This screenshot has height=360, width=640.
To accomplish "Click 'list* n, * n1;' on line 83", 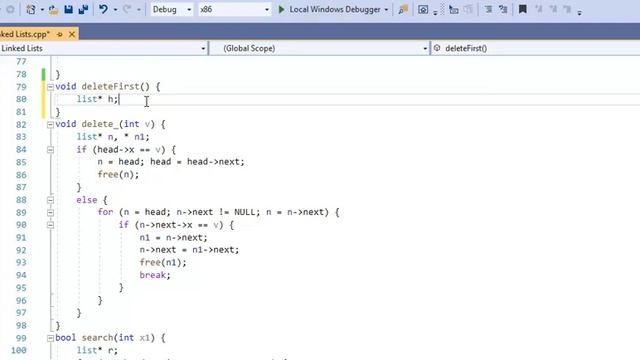I will pos(113,137).
